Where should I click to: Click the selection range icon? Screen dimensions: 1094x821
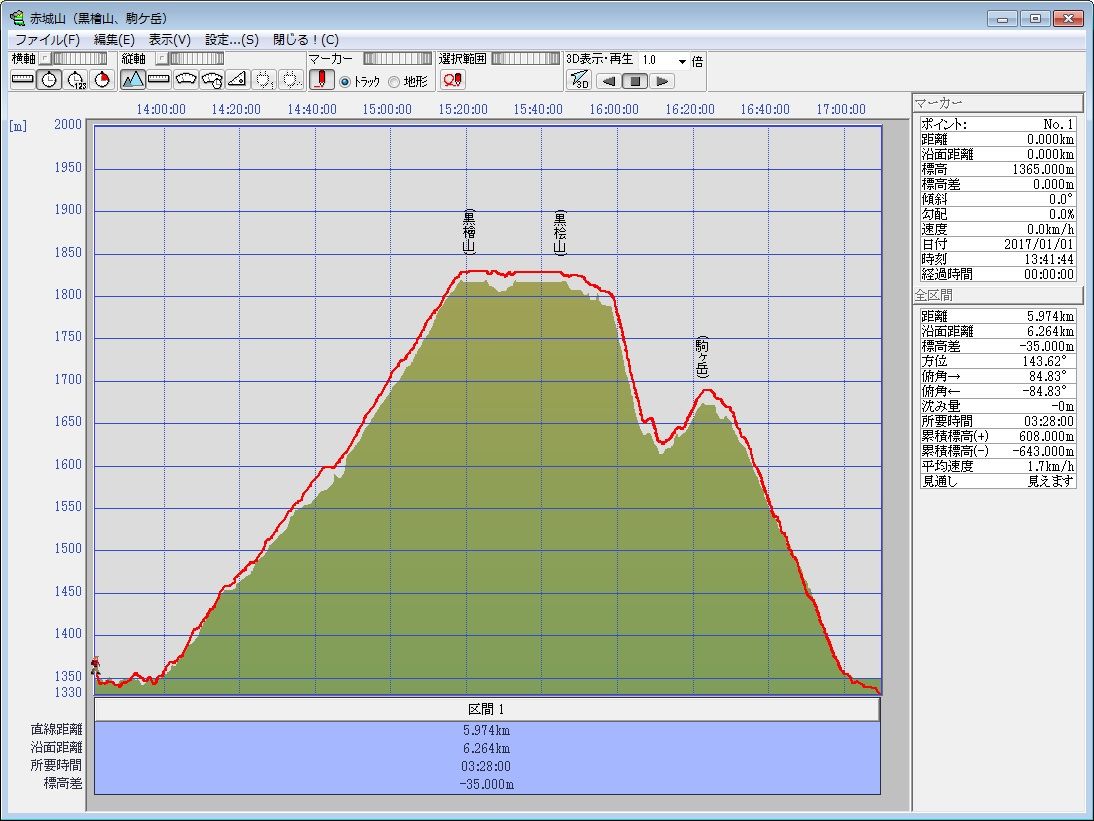click(x=452, y=80)
